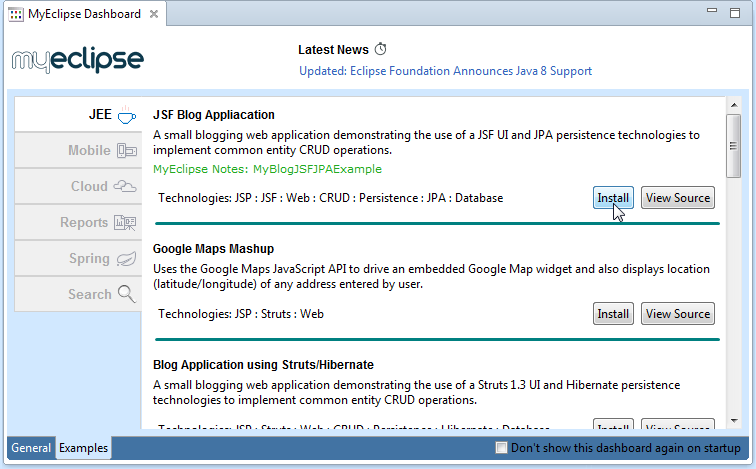This screenshot has width=756, height=469.
Task: Close the MyEclipse Dashboard tab
Action: [153, 14]
